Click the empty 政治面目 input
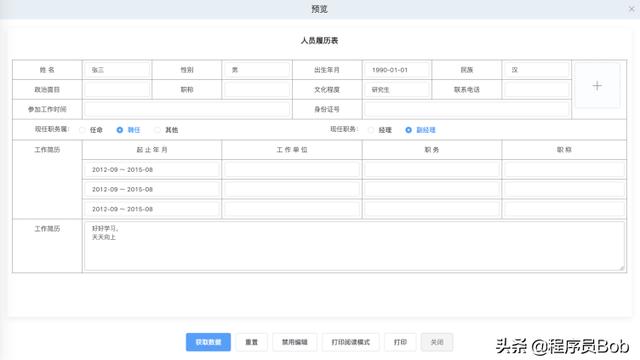The image size is (640, 360). [117, 89]
